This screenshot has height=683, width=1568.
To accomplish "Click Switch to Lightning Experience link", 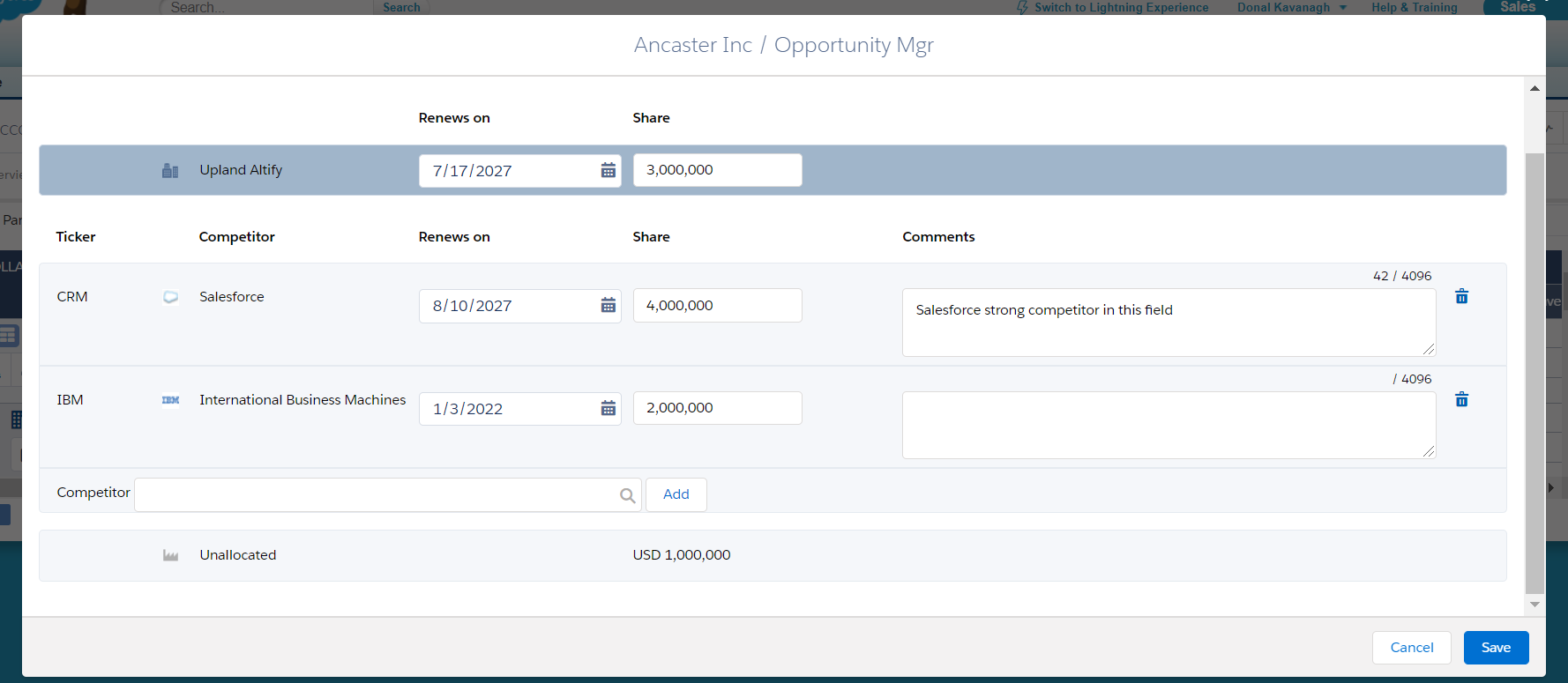I will pyautogui.click(x=1121, y=7).
